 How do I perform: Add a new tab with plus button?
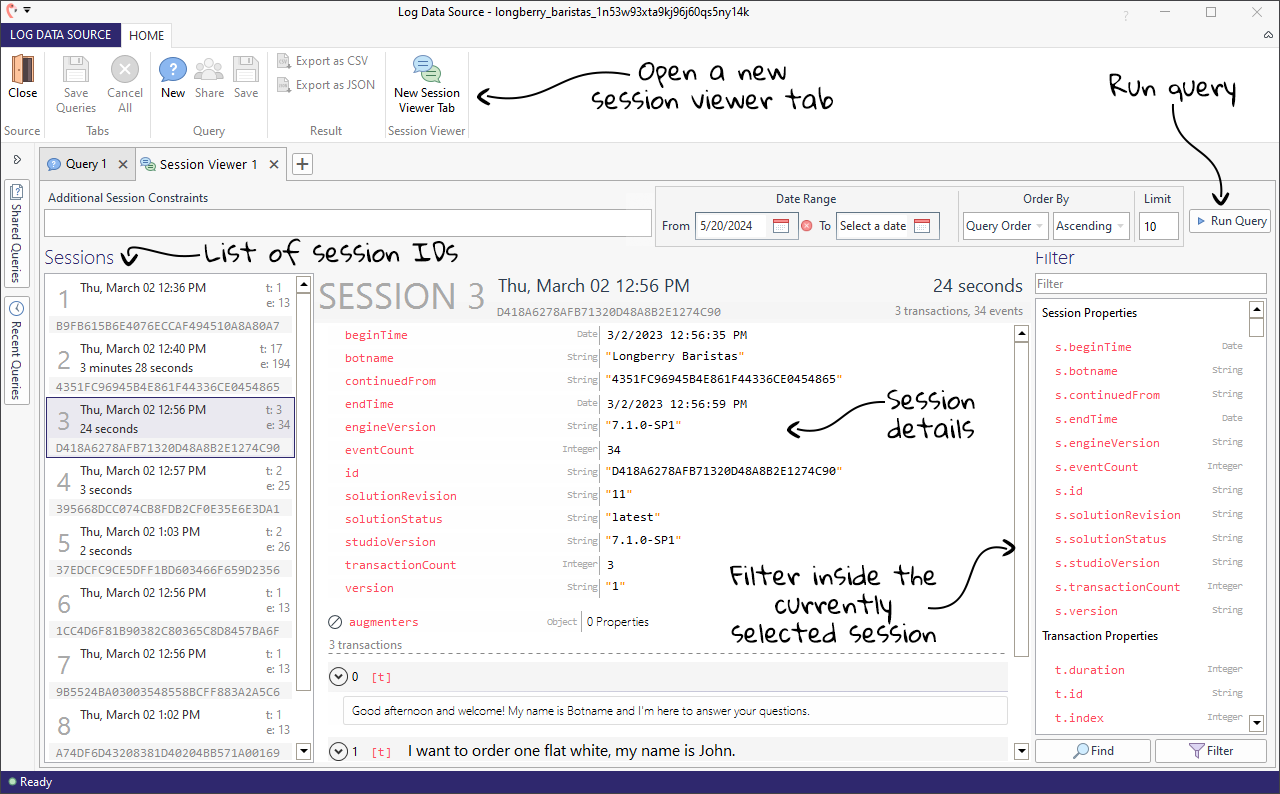(303, 164)
